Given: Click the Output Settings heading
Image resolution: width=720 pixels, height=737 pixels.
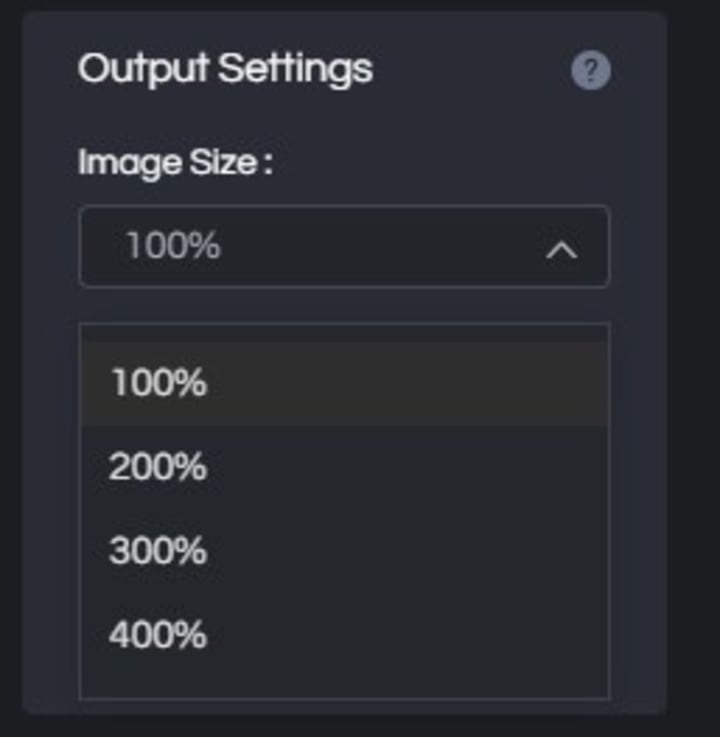Looking at the screenshot, I should pos(225,69).
